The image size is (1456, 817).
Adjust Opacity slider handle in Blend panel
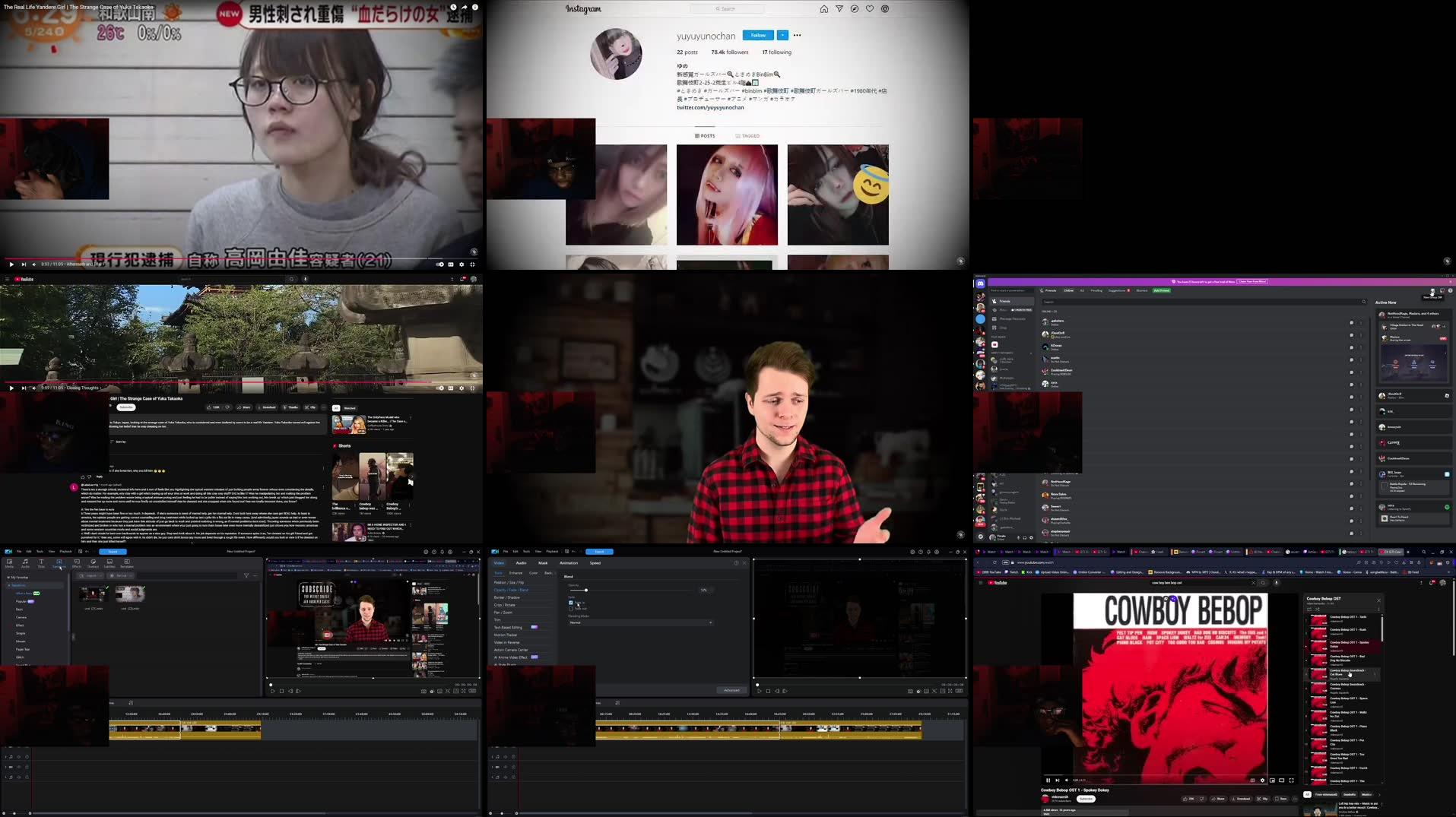[x=586, y=590]
